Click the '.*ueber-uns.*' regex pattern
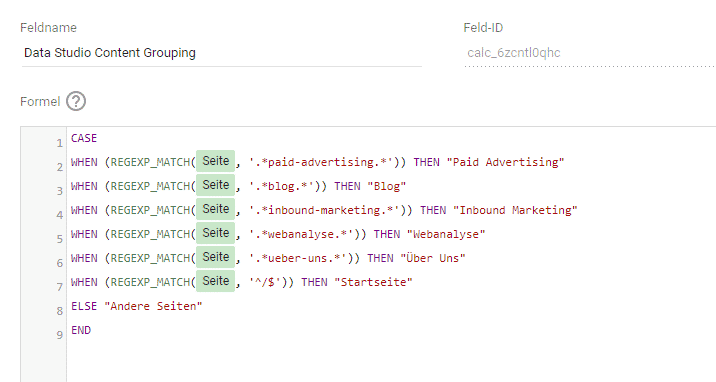The width and height of the screenshot is (716, 382). [x=300, y=258]
